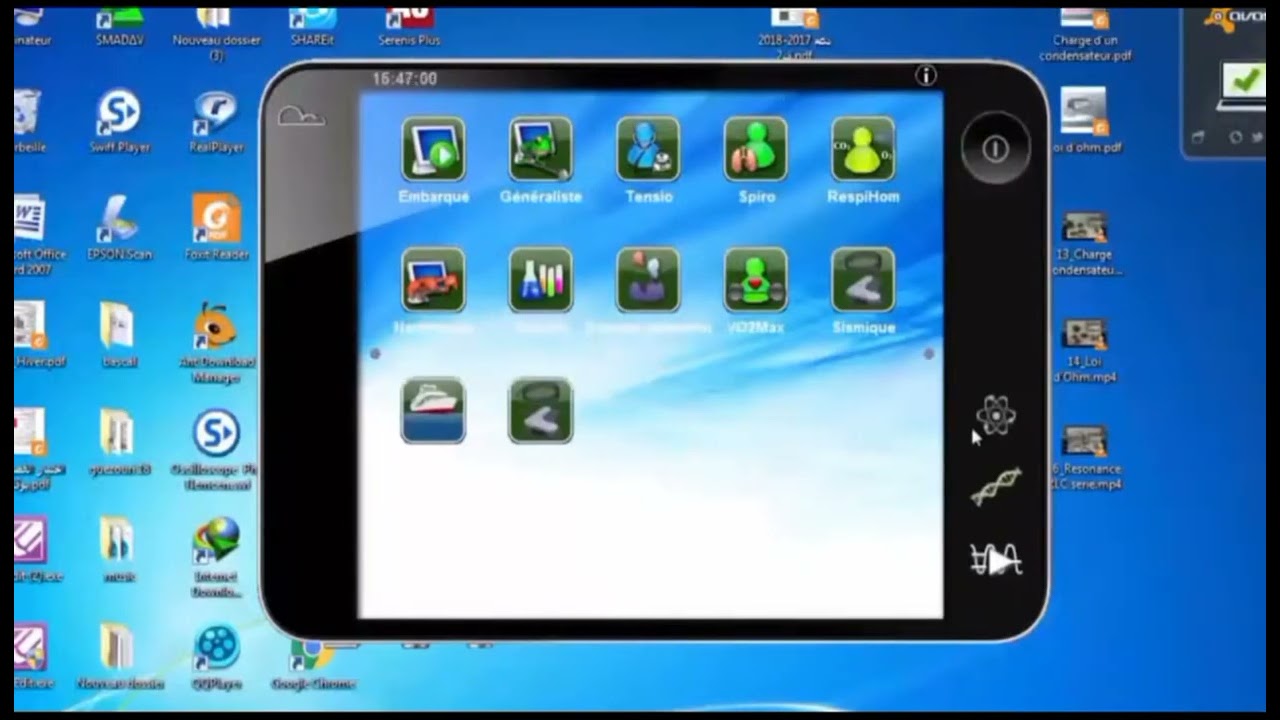Open the Tensio blood pressure module
This screenshot has width=1280, height=720.
pos(649,149)
